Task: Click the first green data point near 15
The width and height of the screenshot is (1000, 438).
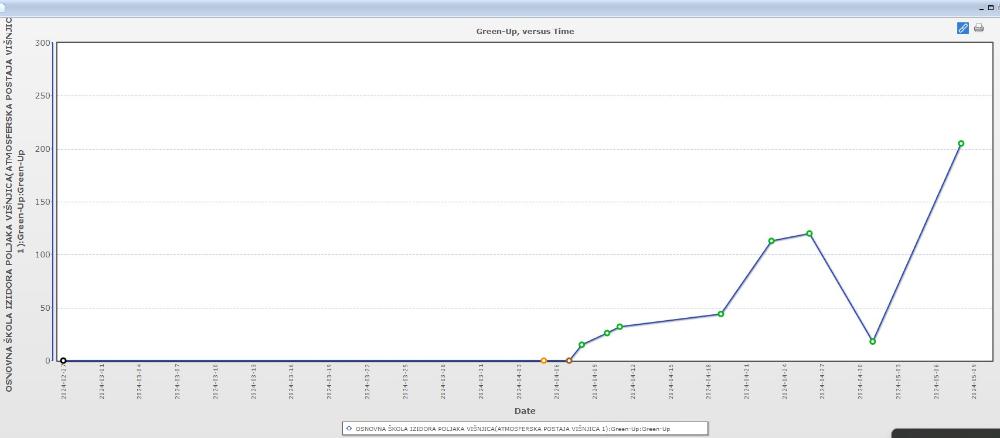Action: point(581,345)
